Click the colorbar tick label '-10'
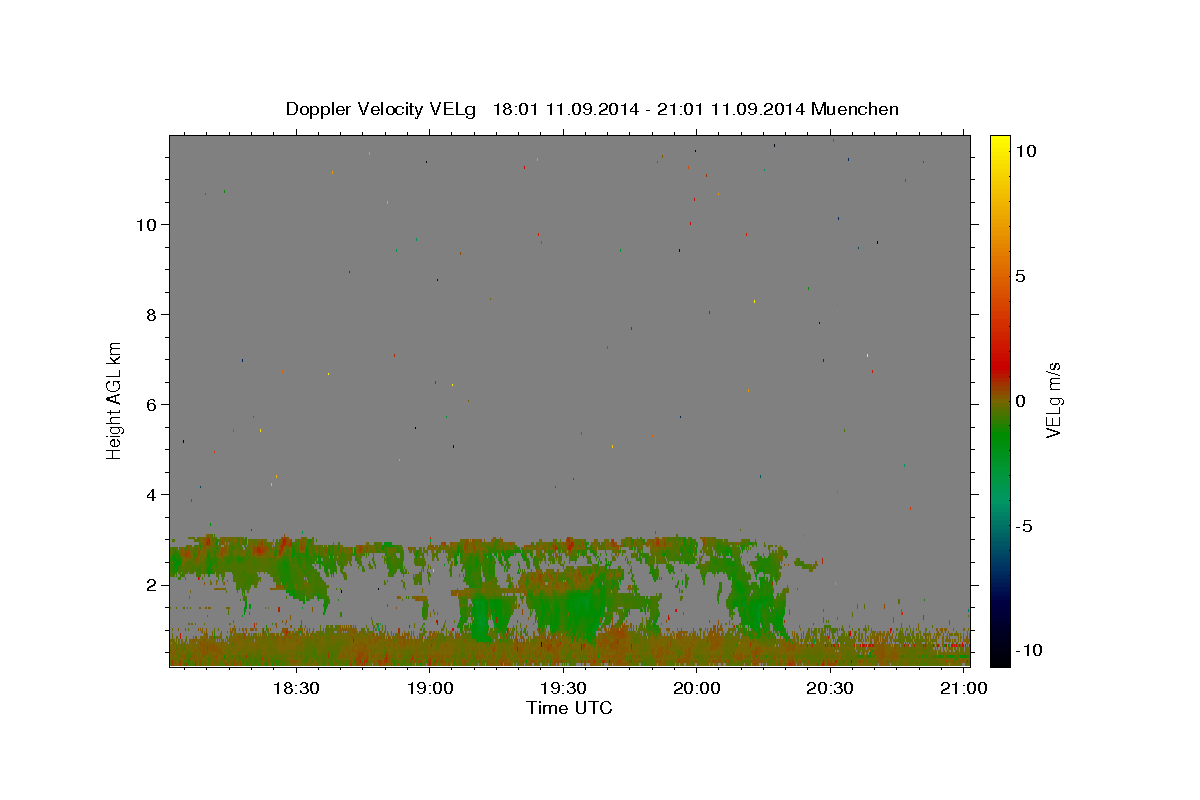The image size is (1200, 800). pos(1028,650)
